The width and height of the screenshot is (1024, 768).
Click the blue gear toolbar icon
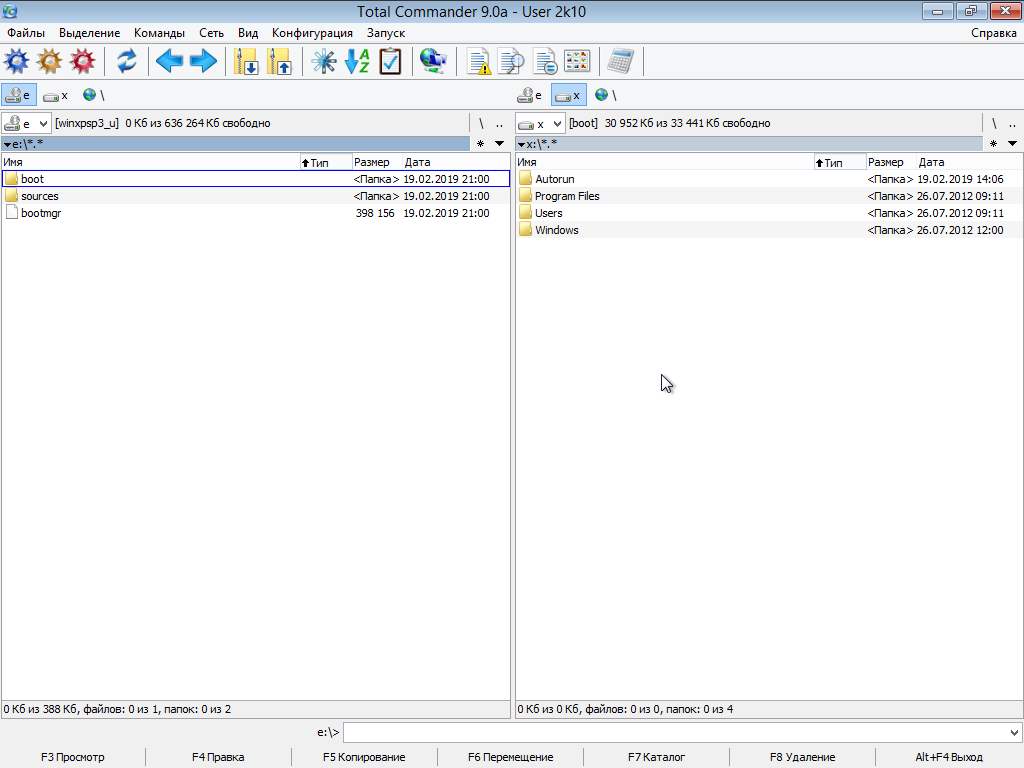tap(16, 61)
